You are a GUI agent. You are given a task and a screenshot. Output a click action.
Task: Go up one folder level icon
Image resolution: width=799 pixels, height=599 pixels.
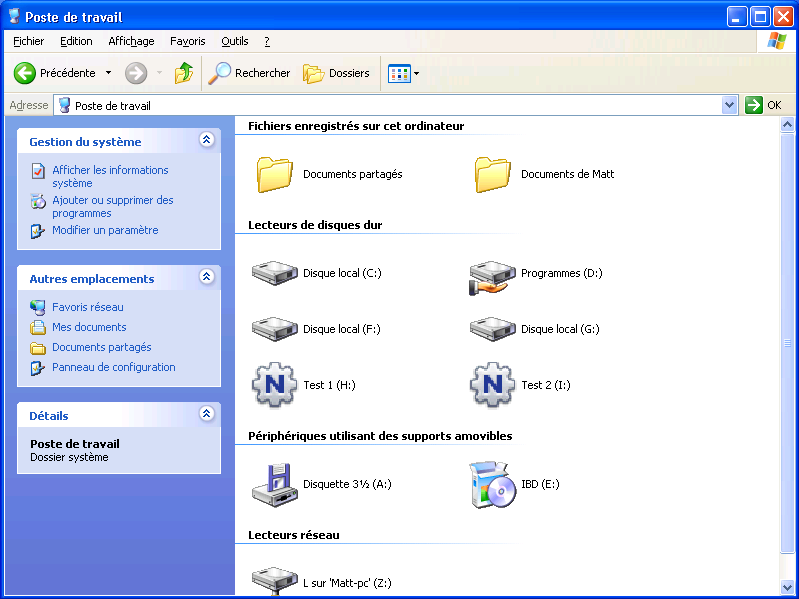pos(183,73)
